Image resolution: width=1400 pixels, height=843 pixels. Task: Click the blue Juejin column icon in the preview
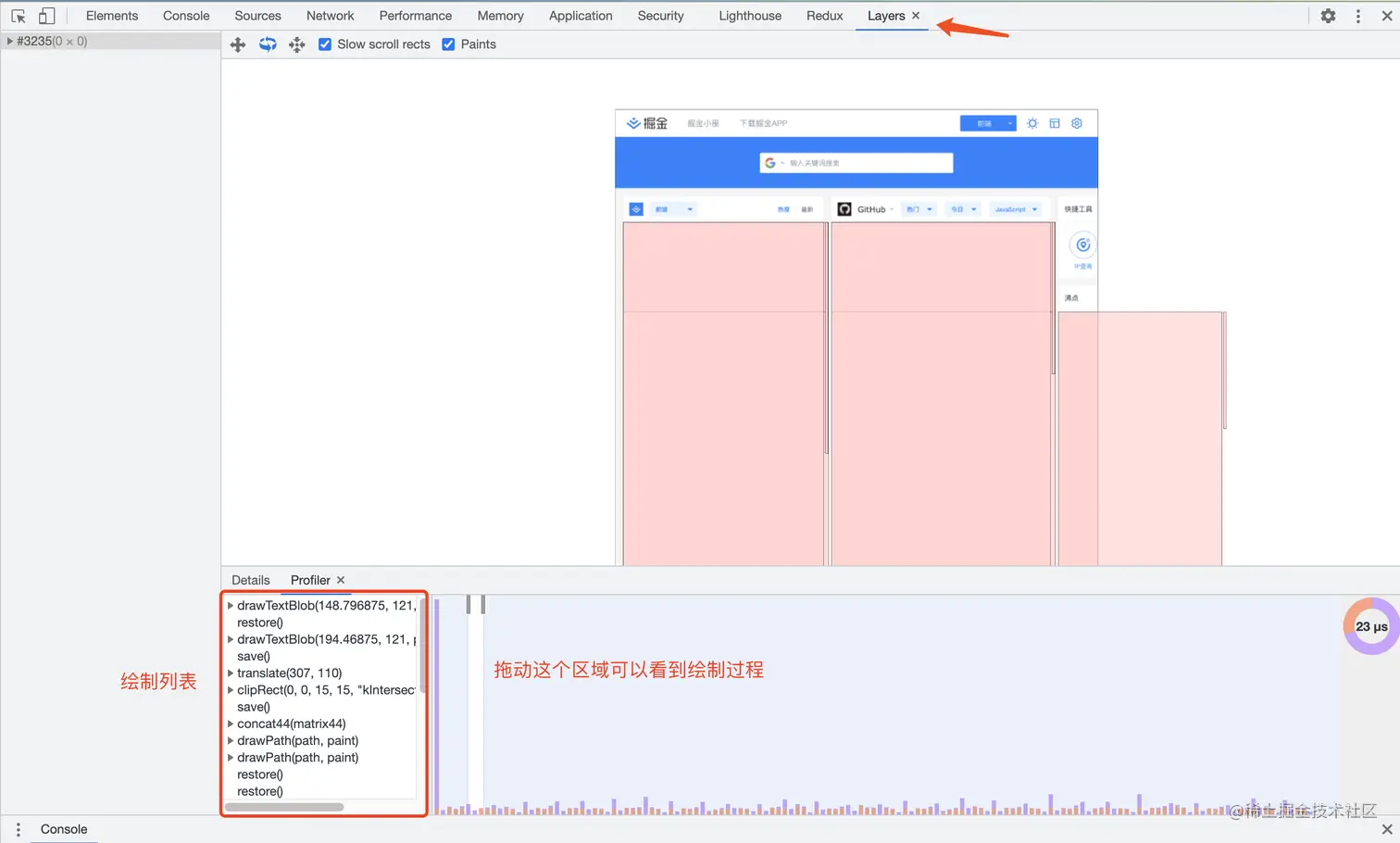(636, 209)
